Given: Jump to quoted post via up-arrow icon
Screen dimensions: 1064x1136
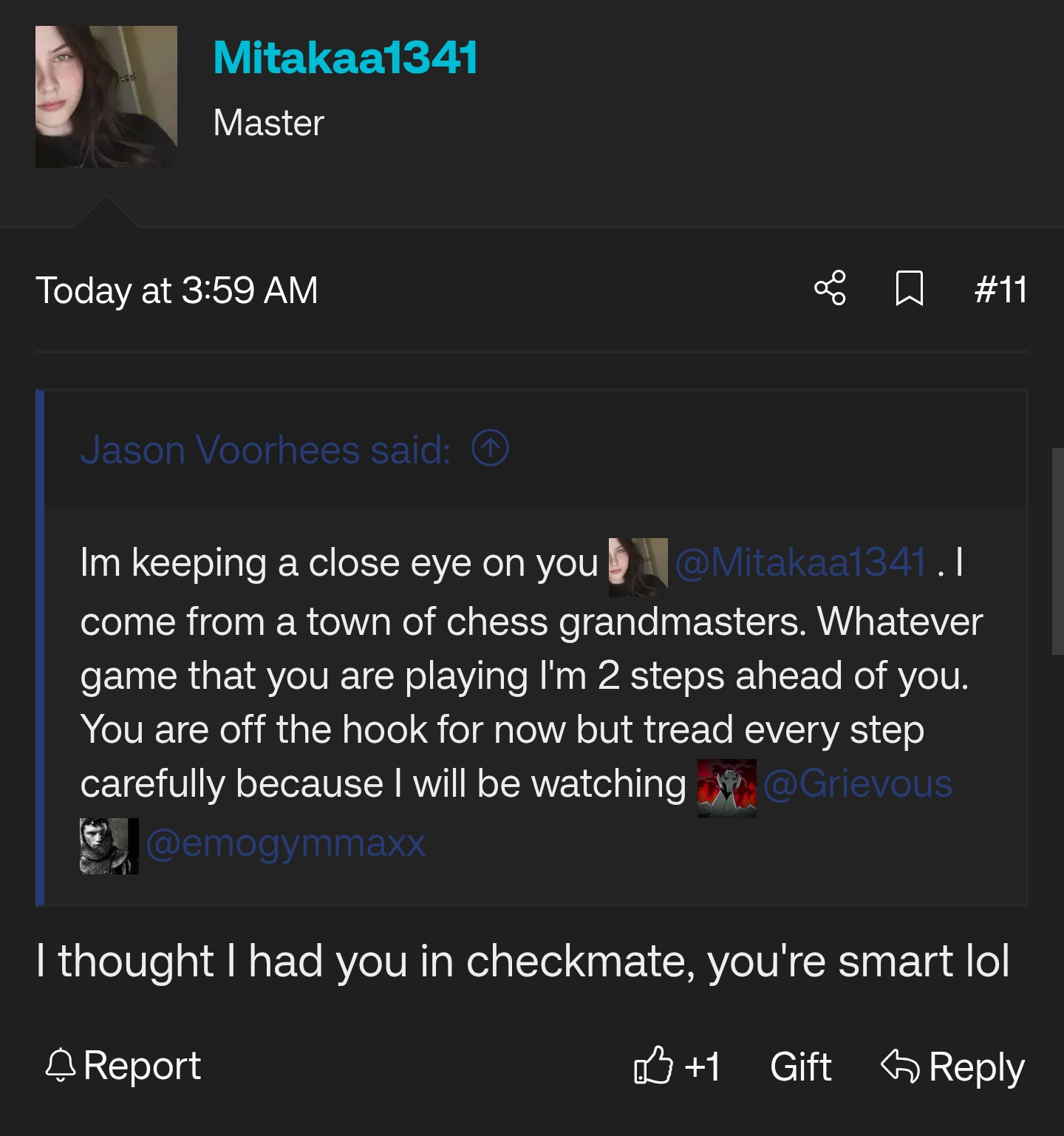Looking at the screenshot, I should (490, 448).
